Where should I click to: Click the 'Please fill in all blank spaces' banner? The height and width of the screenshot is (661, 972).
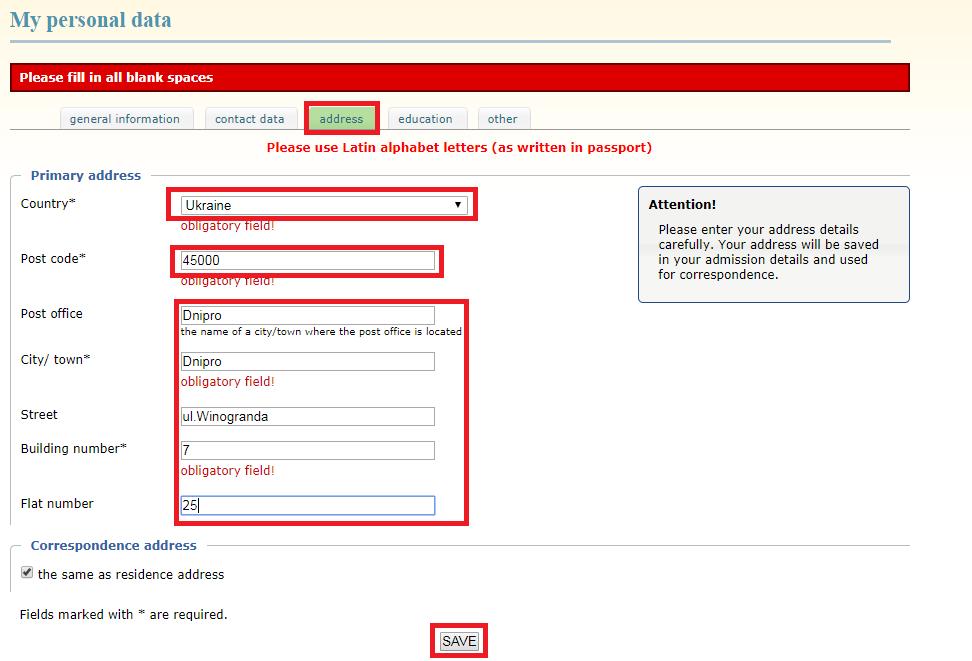(460, 78)
